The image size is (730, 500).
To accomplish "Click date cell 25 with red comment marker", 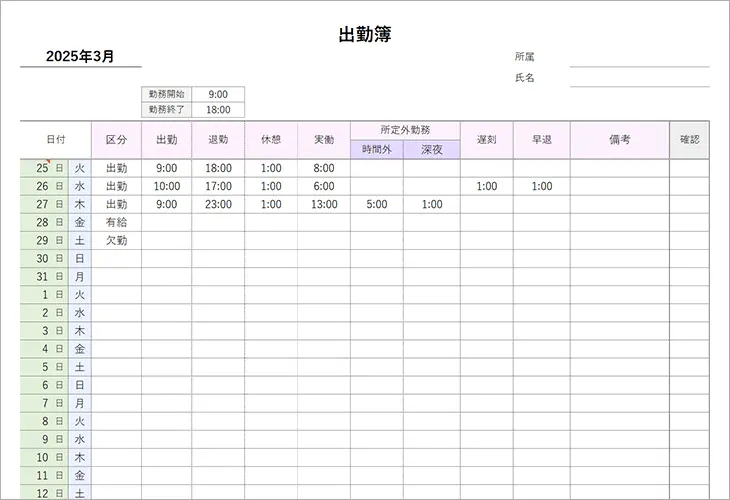I will coord(42,168).
